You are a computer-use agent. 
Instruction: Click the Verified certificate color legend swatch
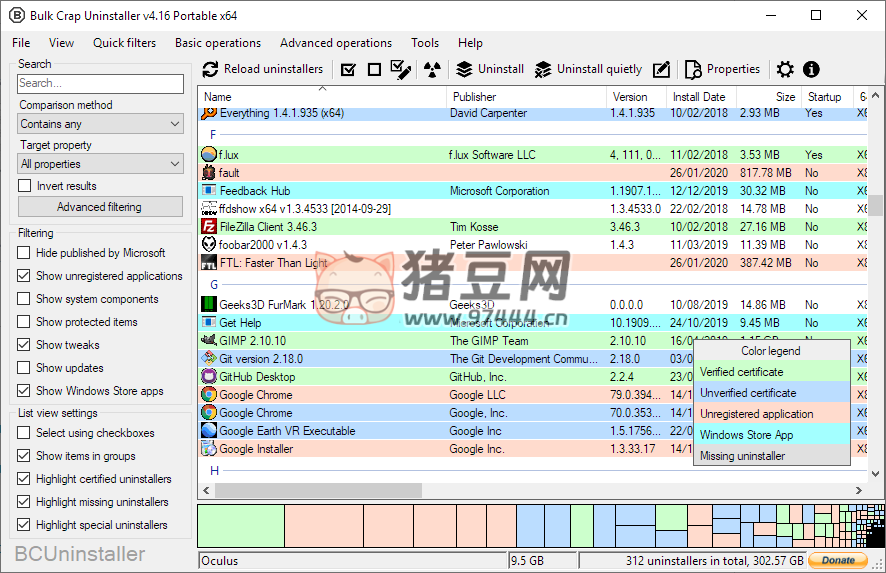[x=771, y=372]
